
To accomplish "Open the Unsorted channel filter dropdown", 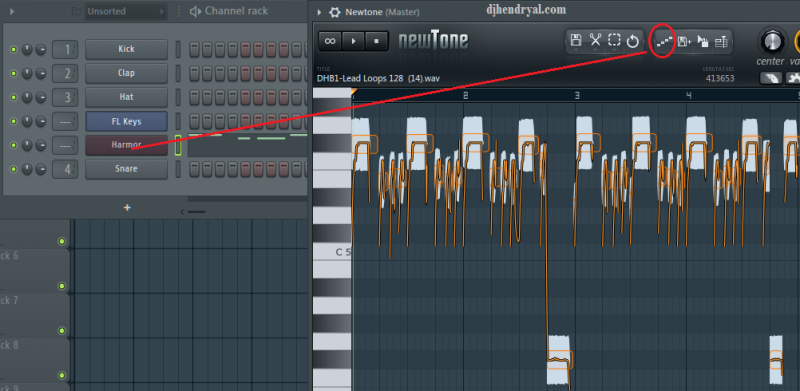I will click(126, 11).
